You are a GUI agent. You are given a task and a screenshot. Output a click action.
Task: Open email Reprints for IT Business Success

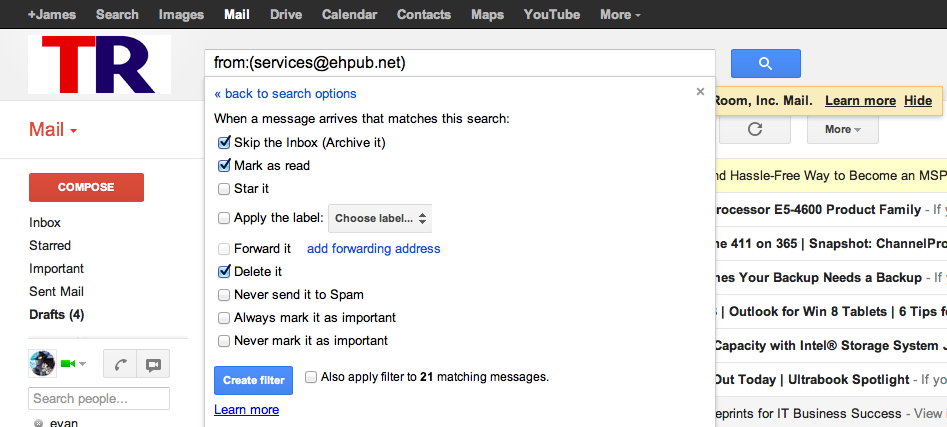tap(830, 413)
